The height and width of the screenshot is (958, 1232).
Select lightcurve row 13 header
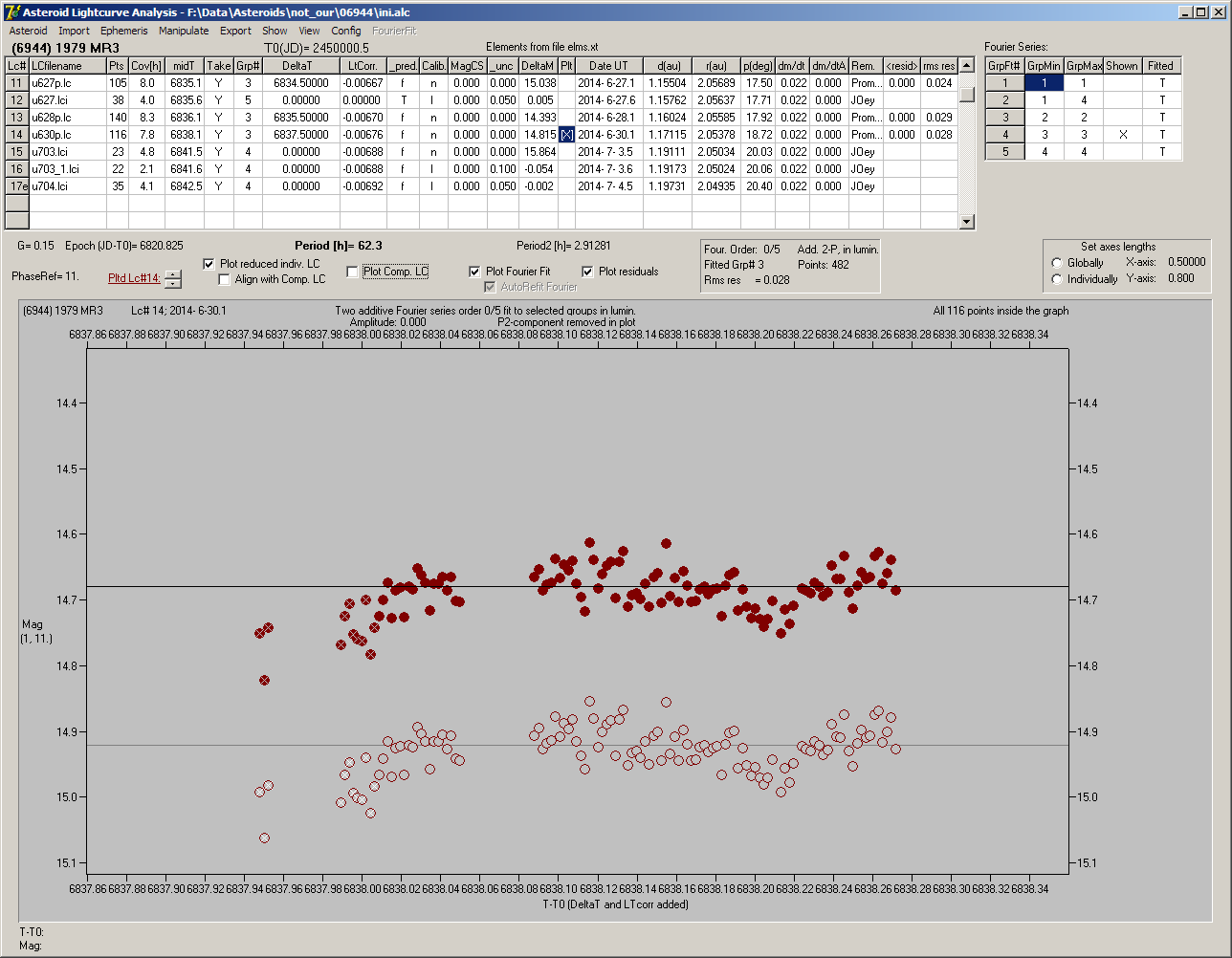pyautogui.click(x=16, y=118)
